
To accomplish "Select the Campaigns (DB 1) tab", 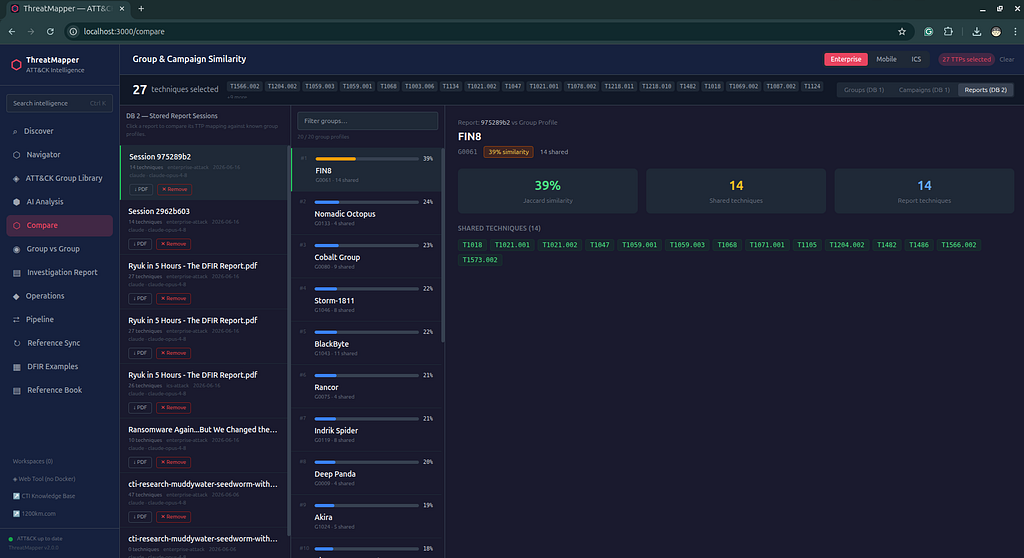I will (924, 90).
